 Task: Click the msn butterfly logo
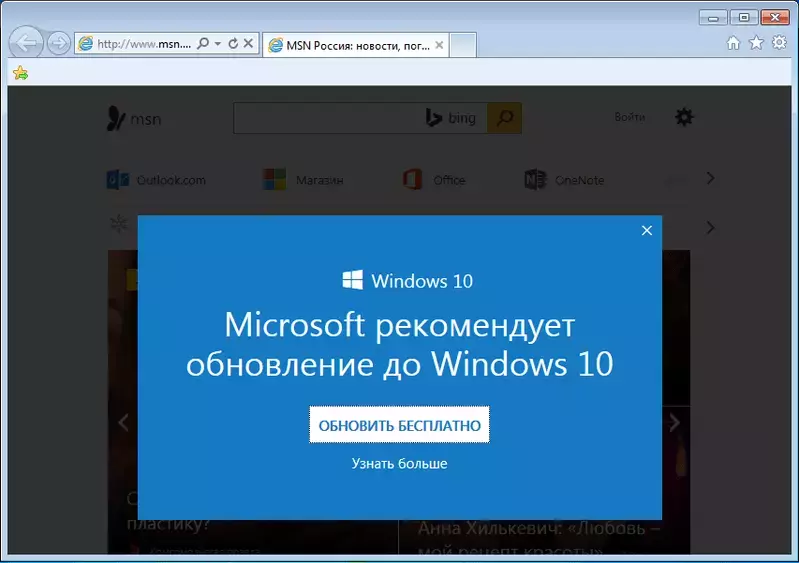coord(134,118)
